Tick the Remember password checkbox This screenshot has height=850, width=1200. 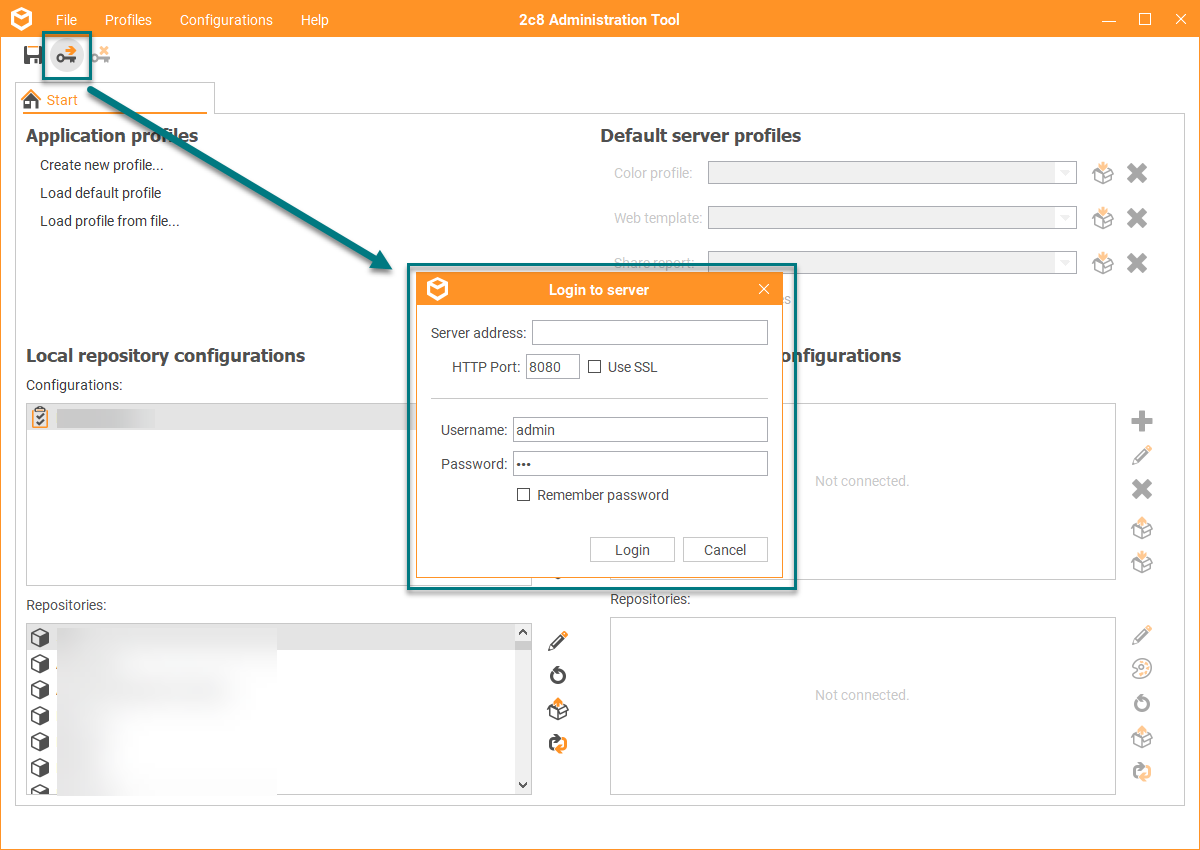coord(523,495)
